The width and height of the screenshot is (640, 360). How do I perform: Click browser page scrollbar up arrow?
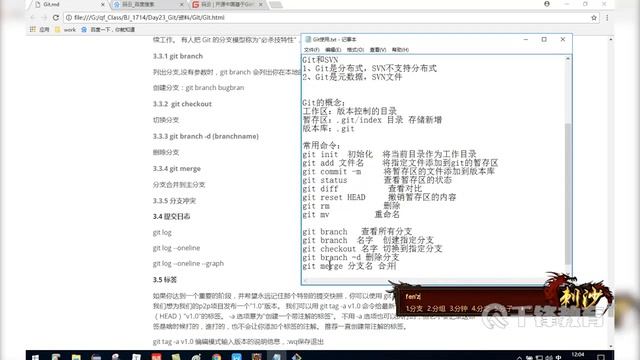coord(611,39)
